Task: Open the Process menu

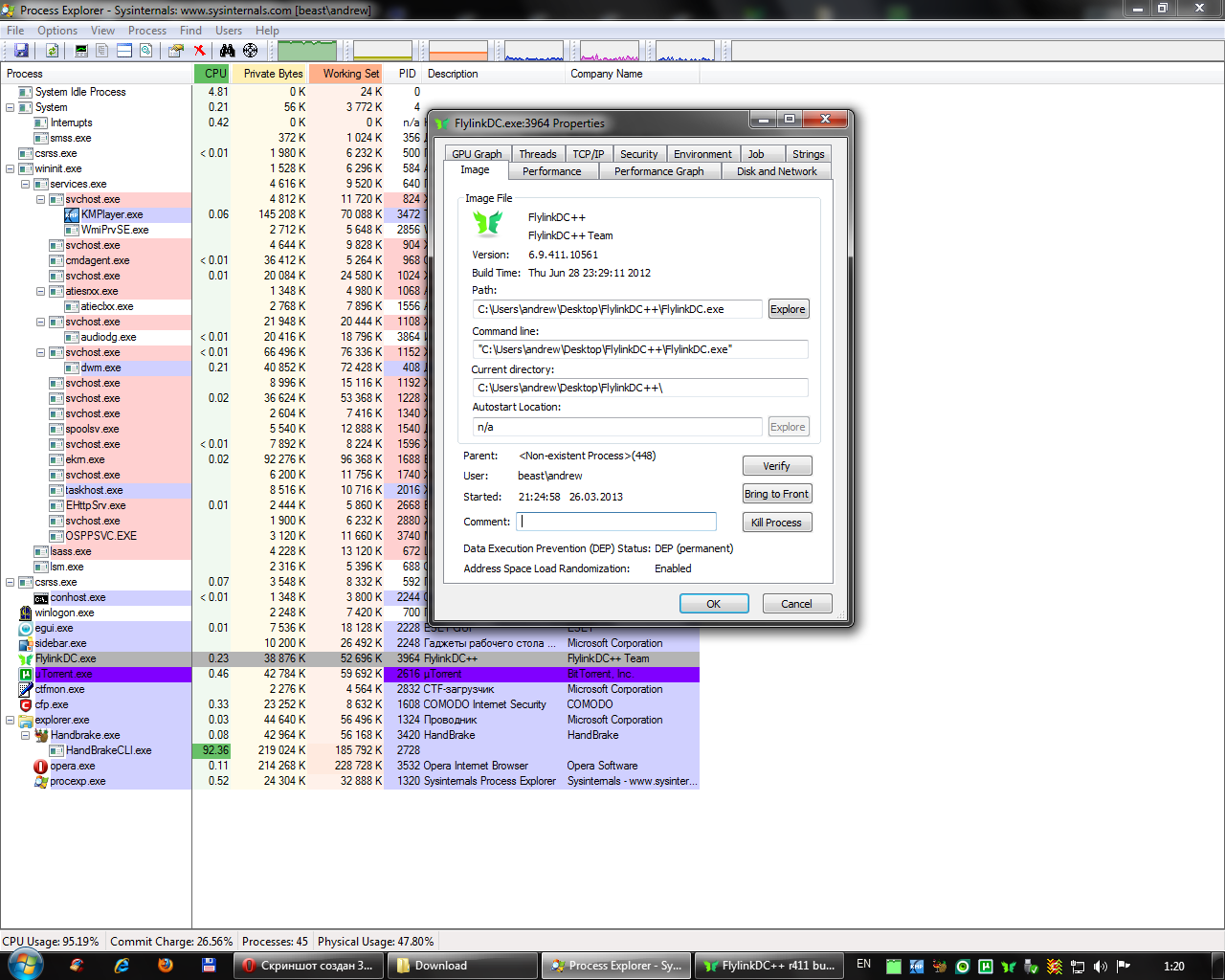Action: (x=146, y=31)
